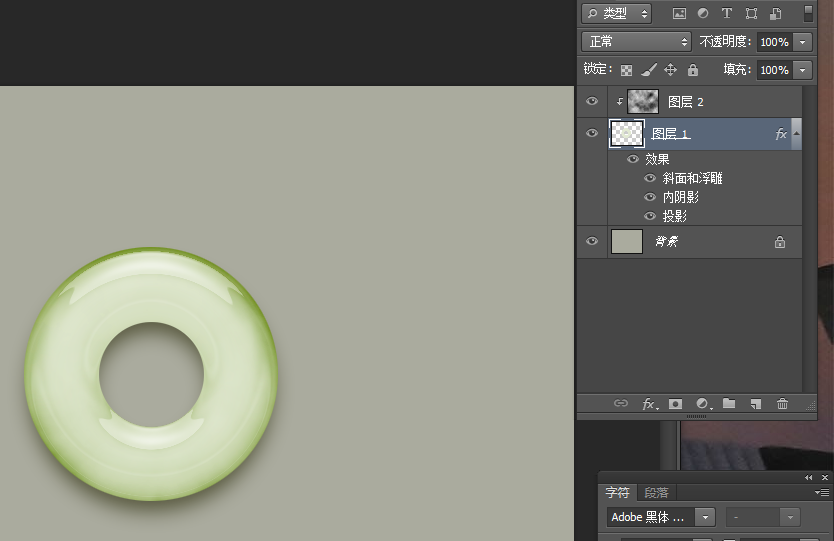Hide the 背景 layer
This screenshot has height=541, width=834.
(591, 241)
